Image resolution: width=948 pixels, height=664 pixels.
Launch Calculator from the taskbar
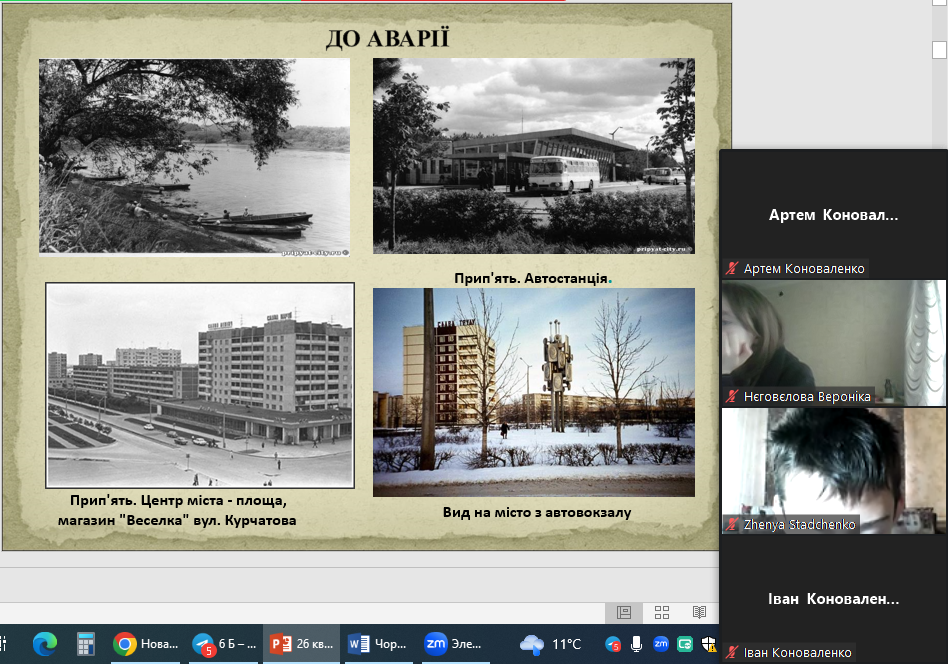pyautogui.click(x=86, y=644)
